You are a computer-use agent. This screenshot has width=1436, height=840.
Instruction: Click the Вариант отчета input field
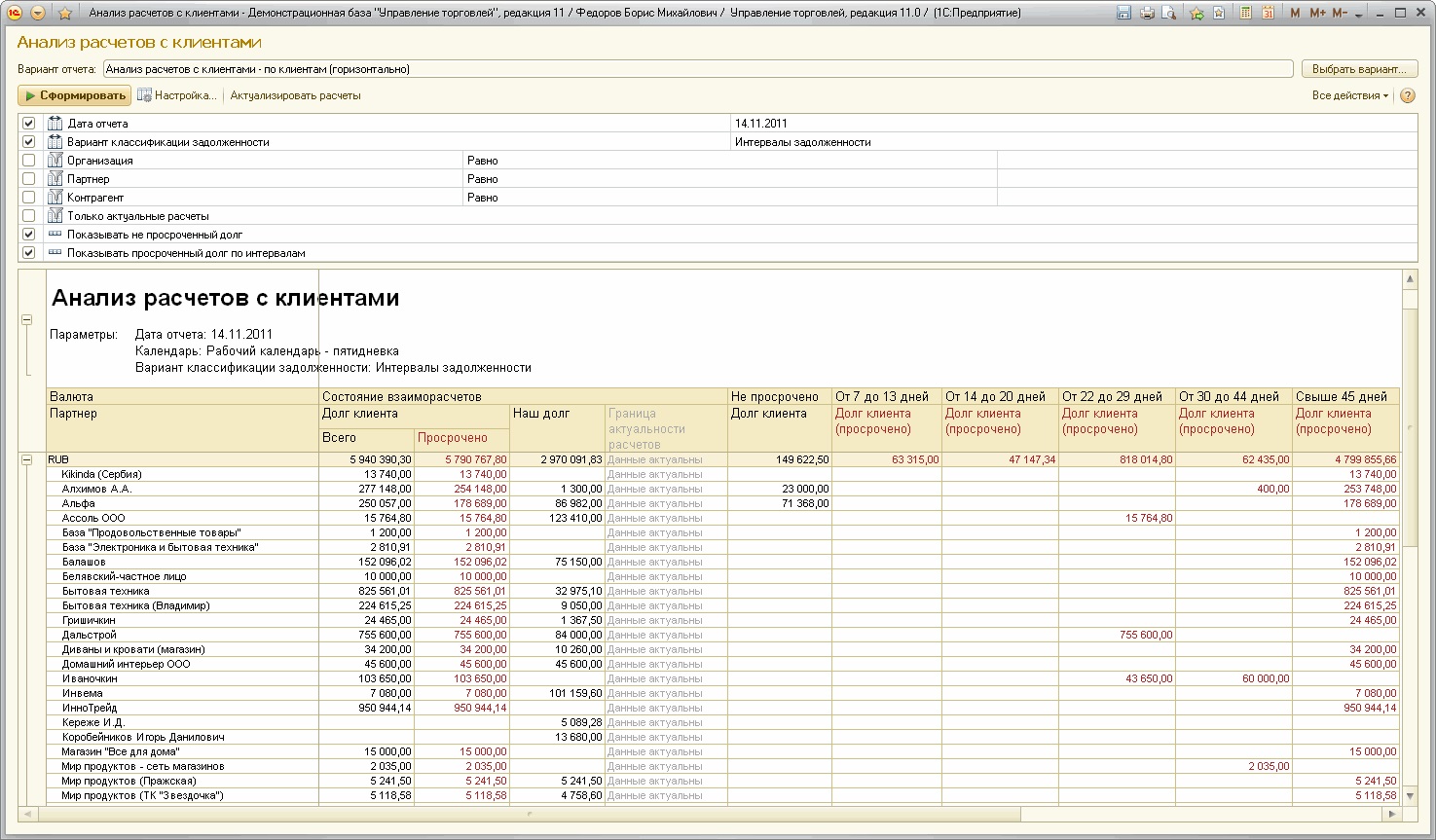[698, 69]
